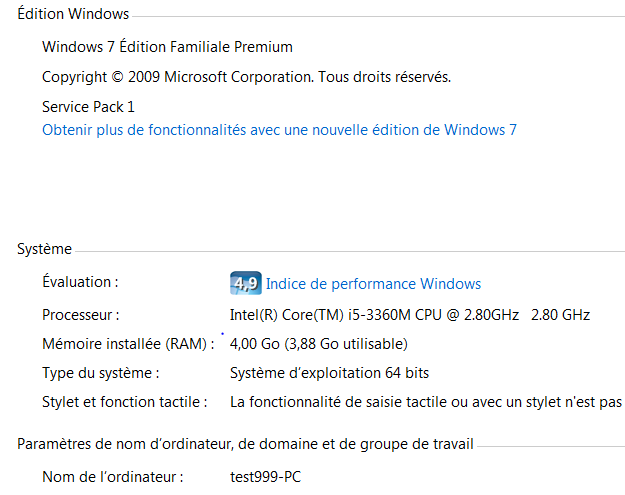This screenshot has width=625, height=495.
Task: Click the Stylet et fonction tactile label
Action: [x=124, y=402]
